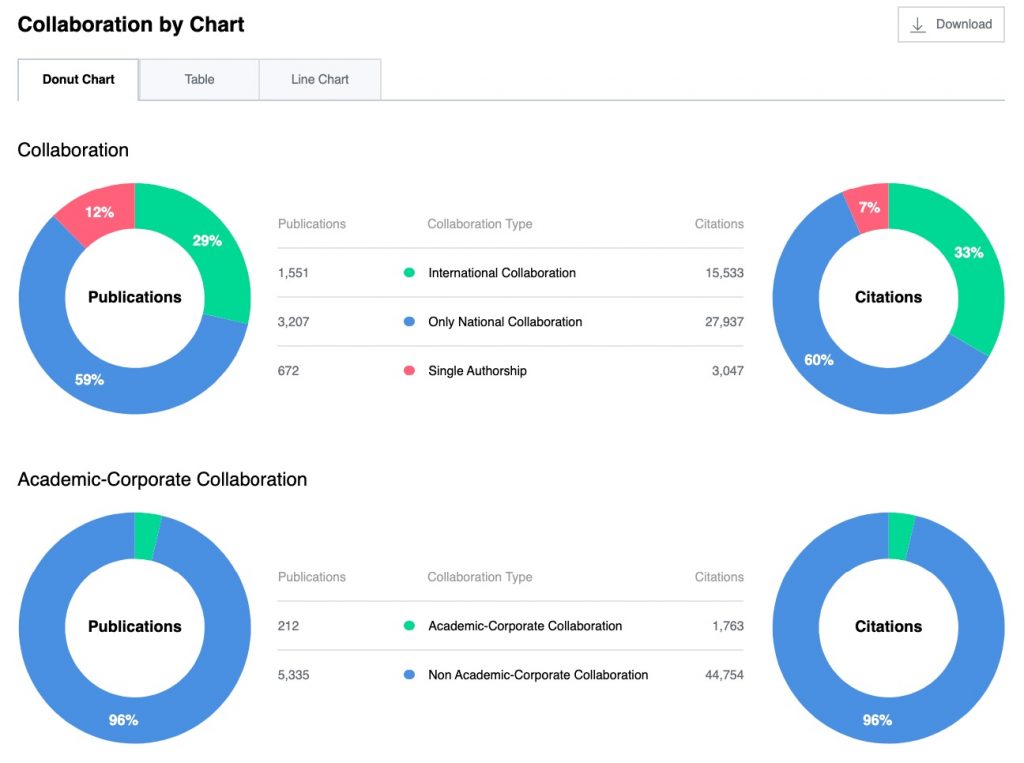Click the blue Non Academic-Corporate Collaboration dot
This screenshot has height=763, width=1024.
pyautogui.click(x=409, y=675)
